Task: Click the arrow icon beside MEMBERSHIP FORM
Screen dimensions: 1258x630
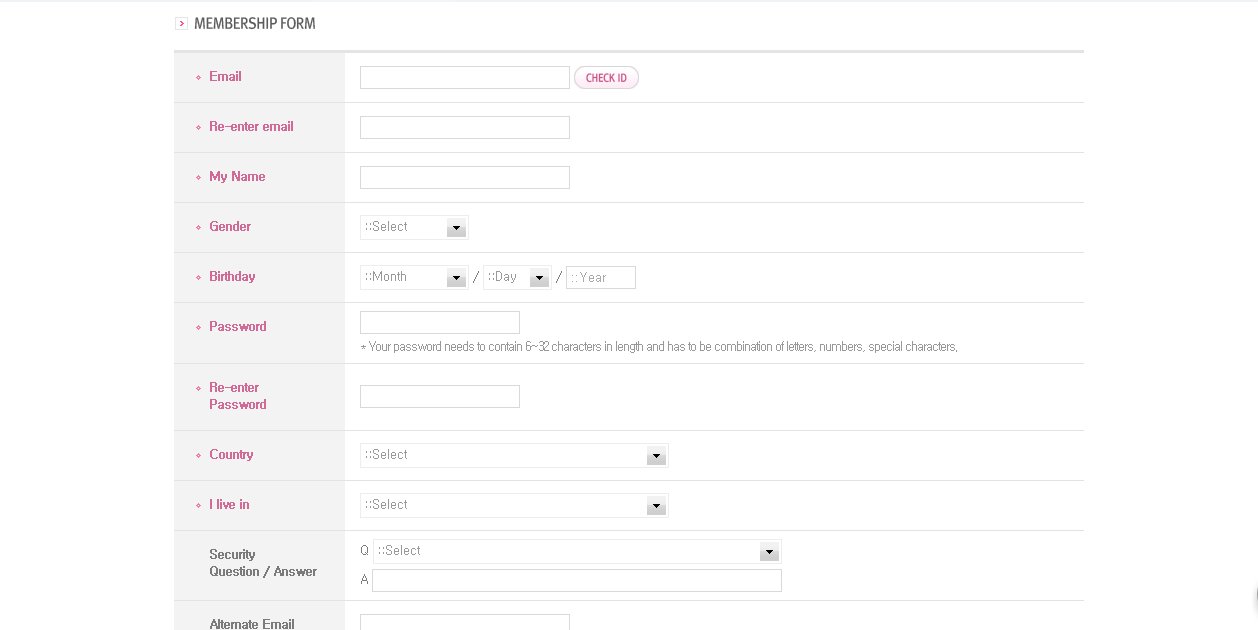Action: tap(181, 23)
